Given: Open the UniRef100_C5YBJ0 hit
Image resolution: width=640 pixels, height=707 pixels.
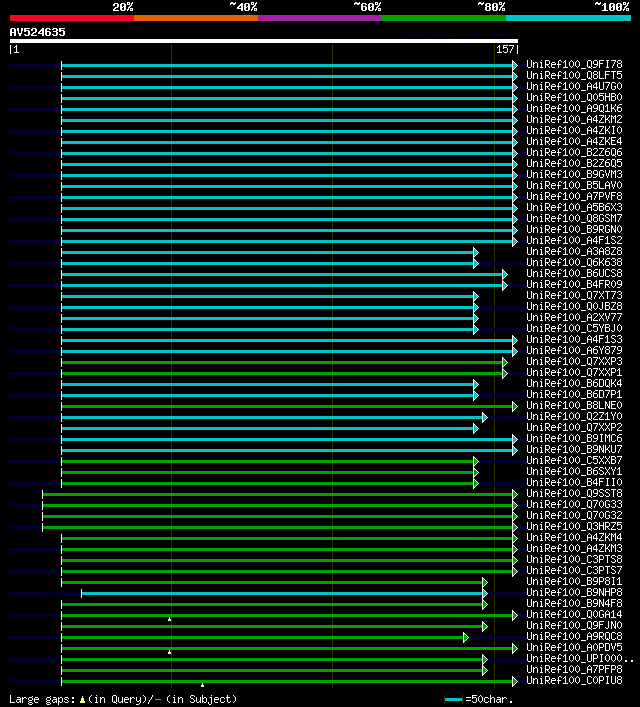Looking at the screenshot, I should [574, 328].
